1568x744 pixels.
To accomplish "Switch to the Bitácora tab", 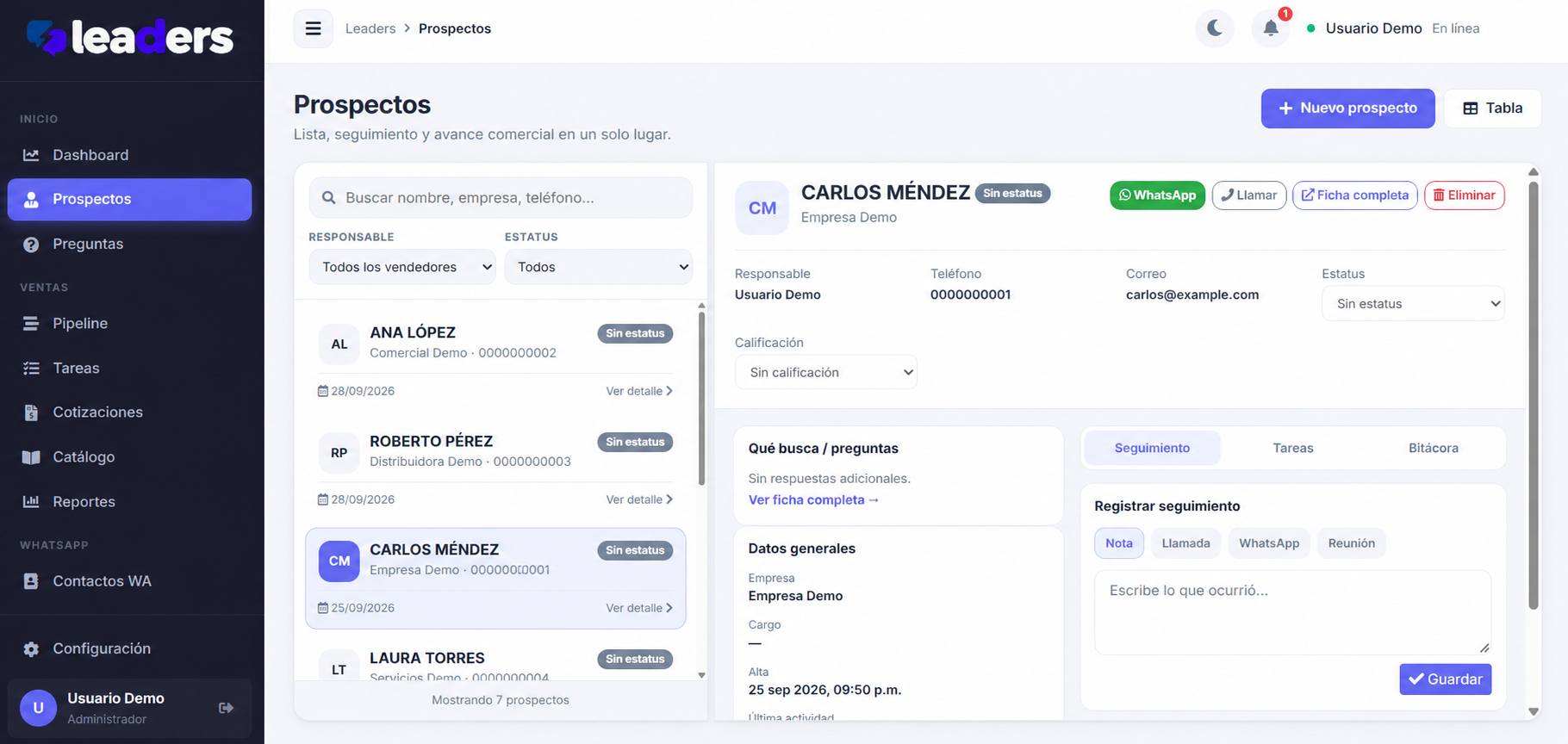I will click(1434, 448).
